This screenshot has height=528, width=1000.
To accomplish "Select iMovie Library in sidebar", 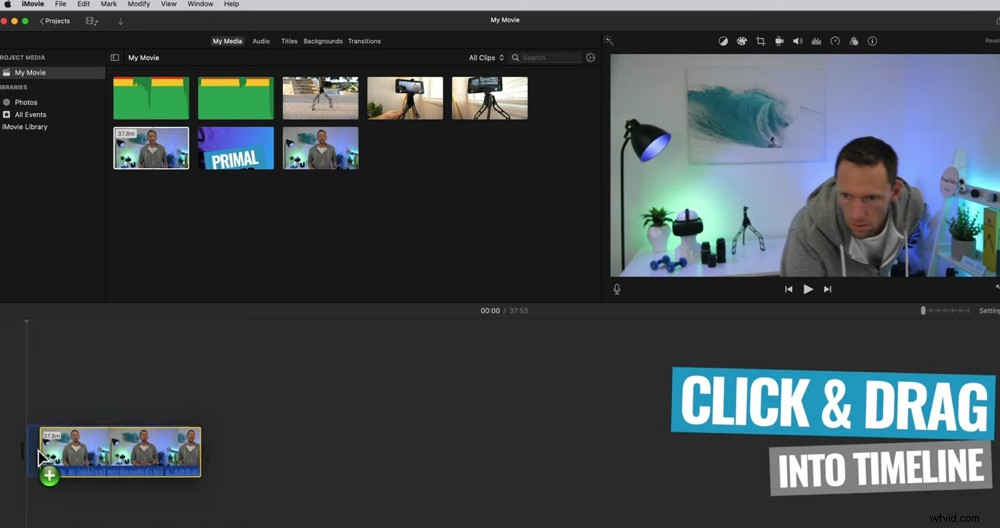I will click(x=25, y=127).
